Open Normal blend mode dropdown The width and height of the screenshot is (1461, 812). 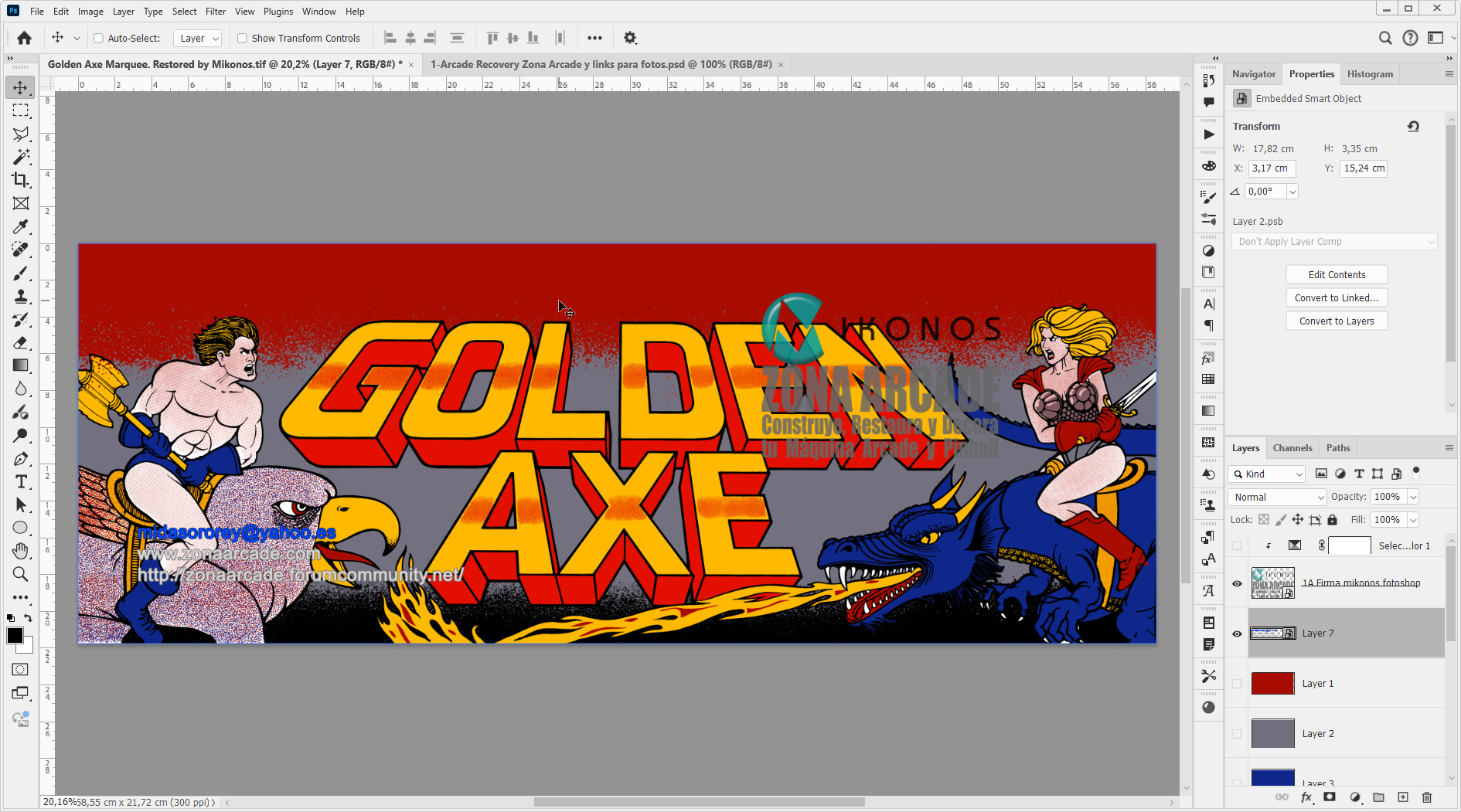1278,497
